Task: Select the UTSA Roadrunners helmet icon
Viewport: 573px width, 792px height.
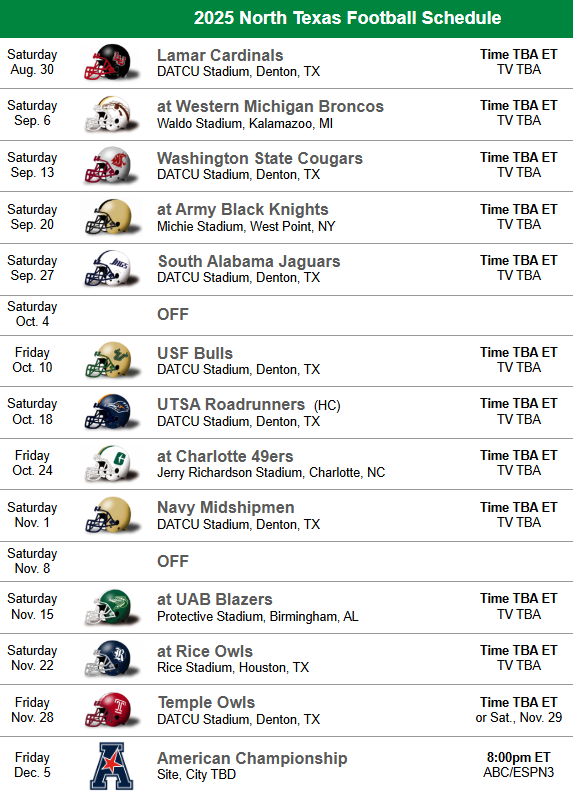Action: (x=111, y=412)
